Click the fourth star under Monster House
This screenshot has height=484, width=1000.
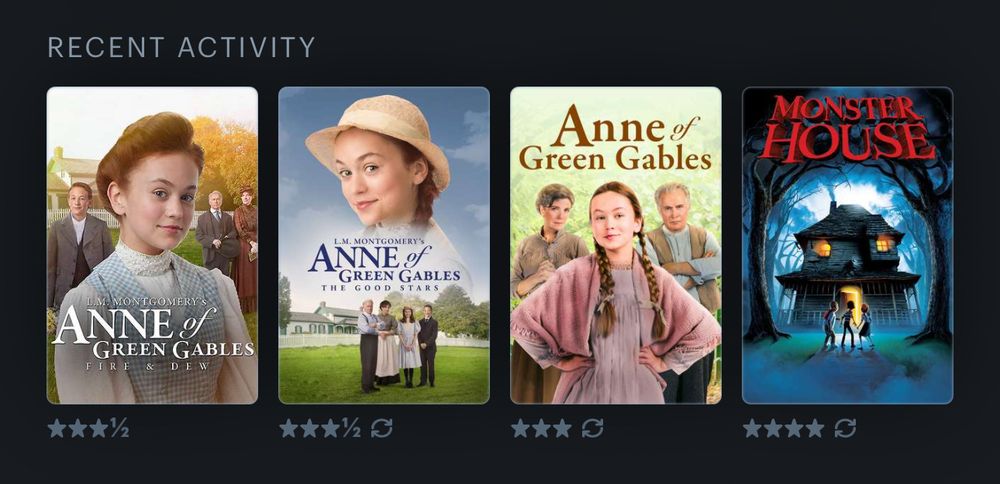coord(814,428)
